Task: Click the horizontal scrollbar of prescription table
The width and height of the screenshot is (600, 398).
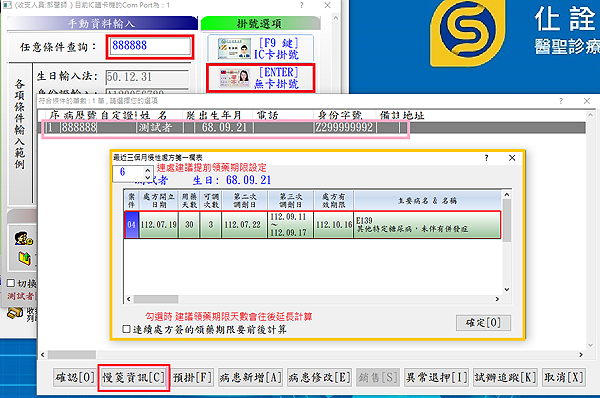Action: click(313, 299)
